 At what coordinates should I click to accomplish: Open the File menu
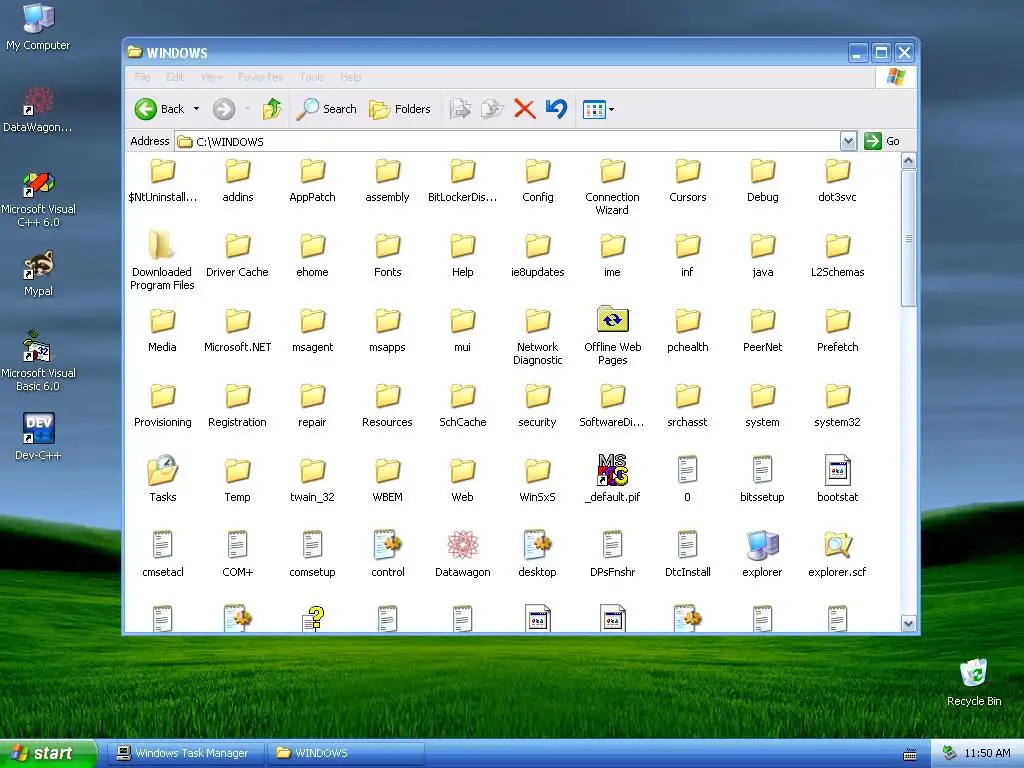(142, 77)
